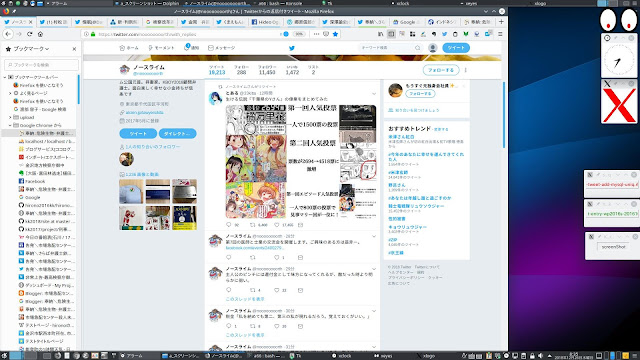Open Twitter Messages (メッセージ) link
This screenshot has width=640, height=360.
click(222, 48)
